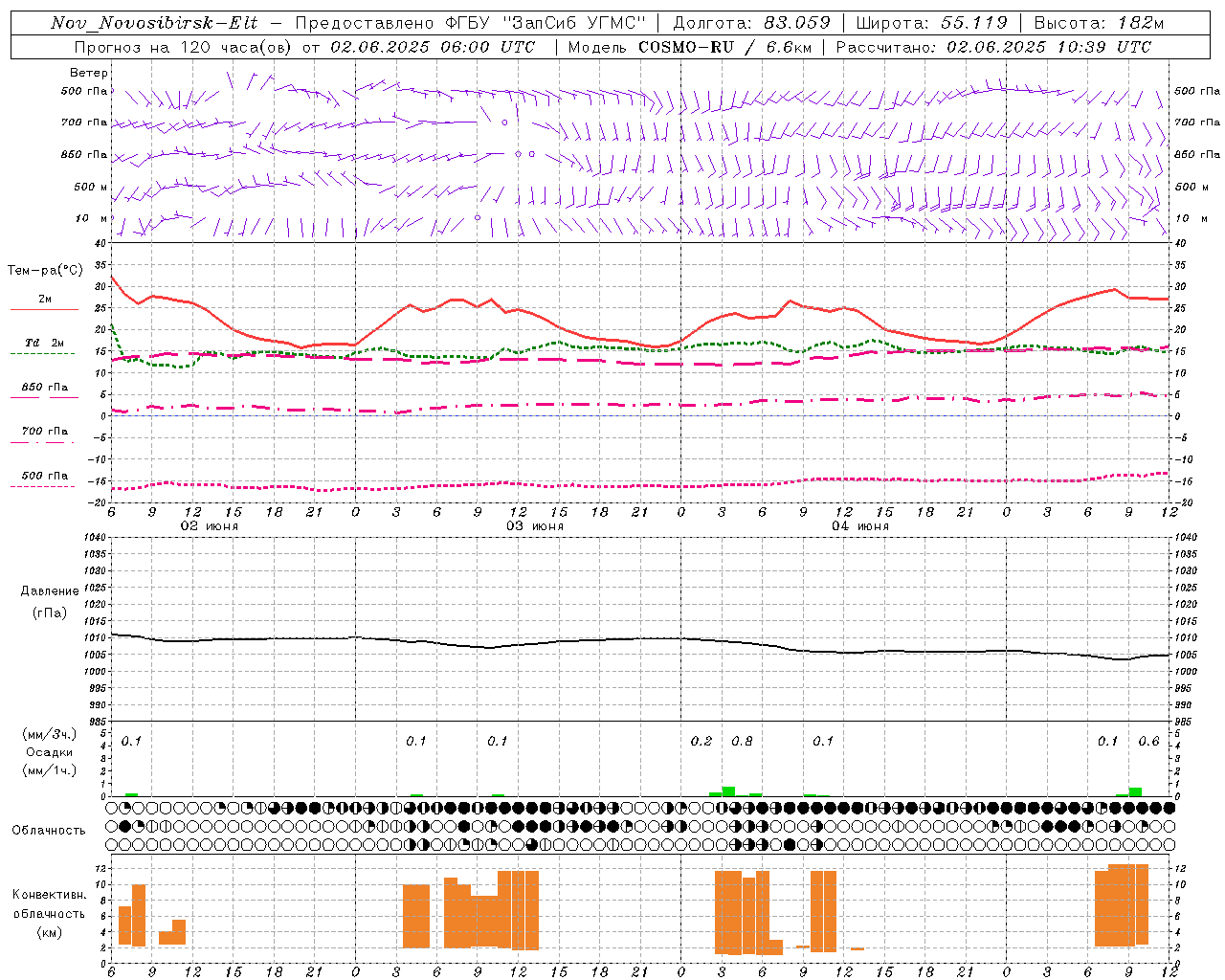Click the 04 июня date label
The image size is (1225, 980).
click(x=860, y=526)
